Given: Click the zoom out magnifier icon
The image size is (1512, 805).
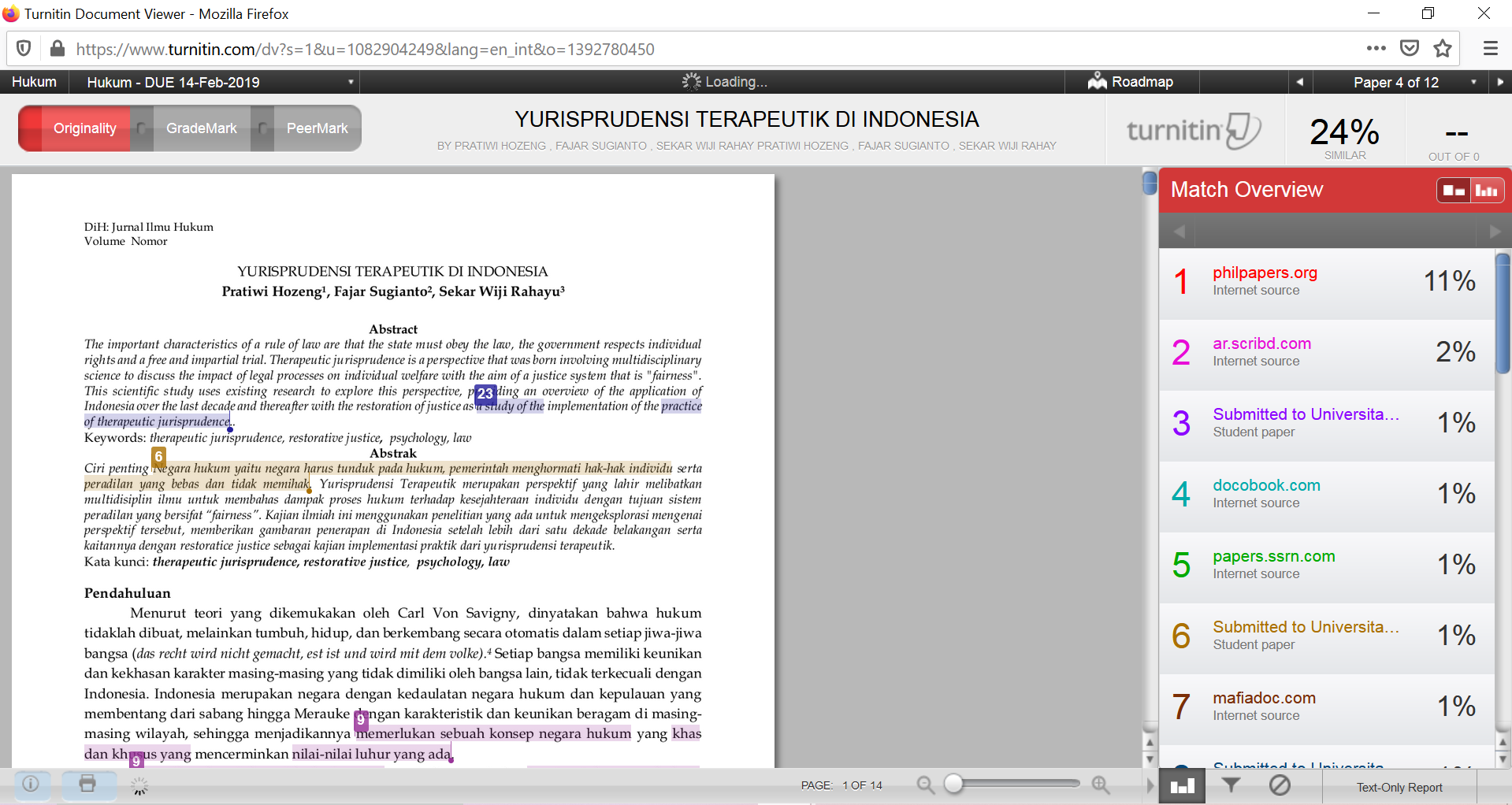Looking at the screenshot, I should tap(925, 785).
